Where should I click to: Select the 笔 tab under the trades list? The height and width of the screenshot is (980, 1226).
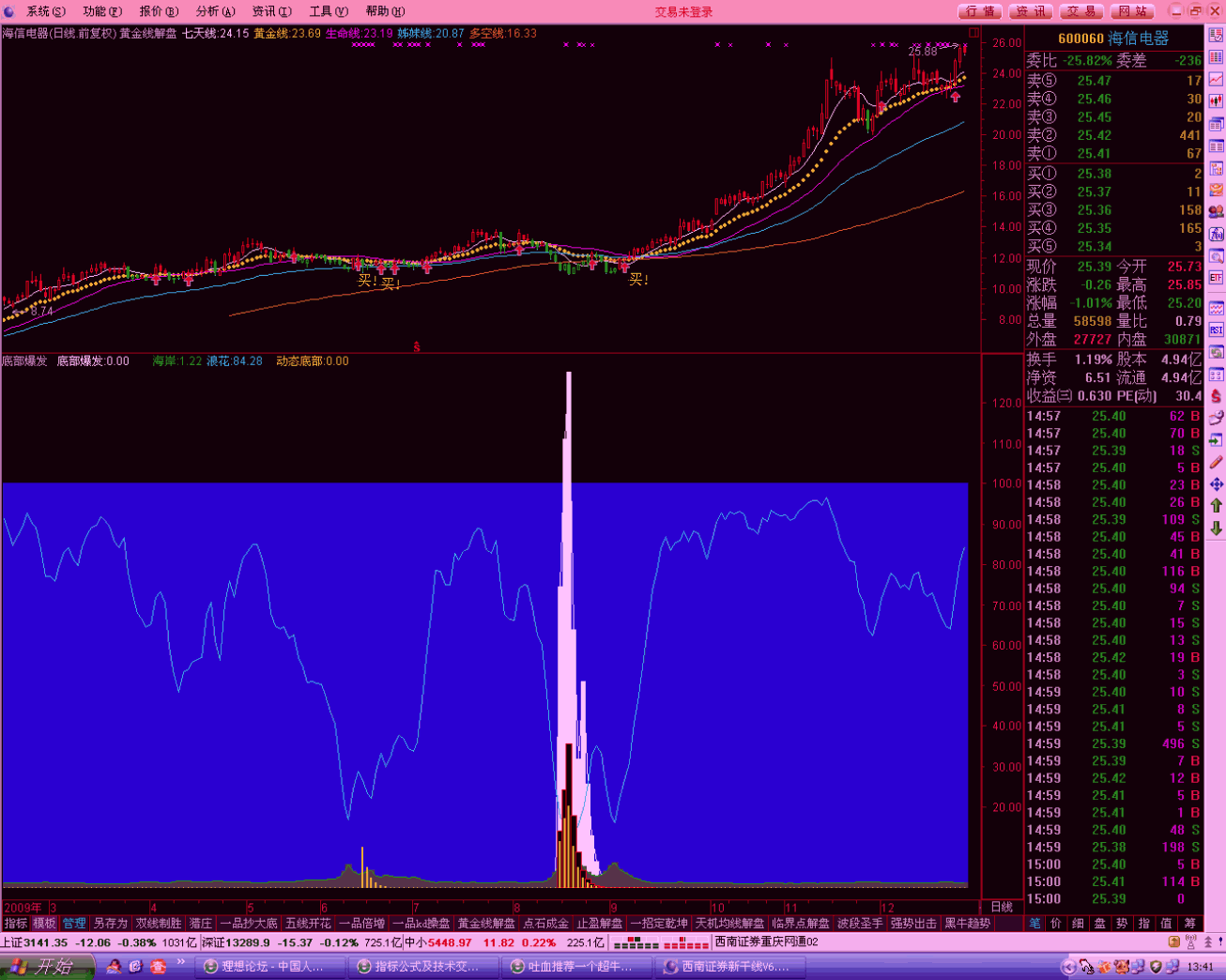tap(1034, 924)
